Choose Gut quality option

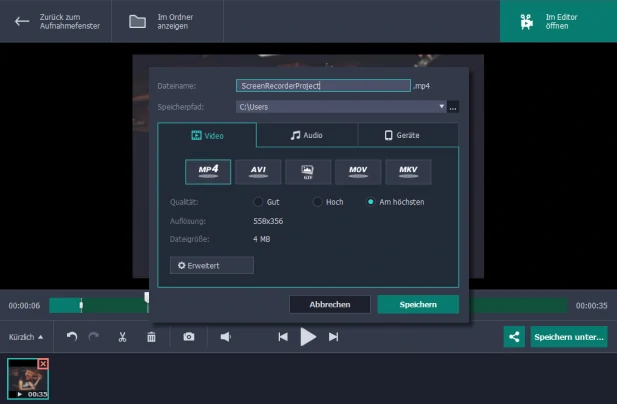coord(258,202)
